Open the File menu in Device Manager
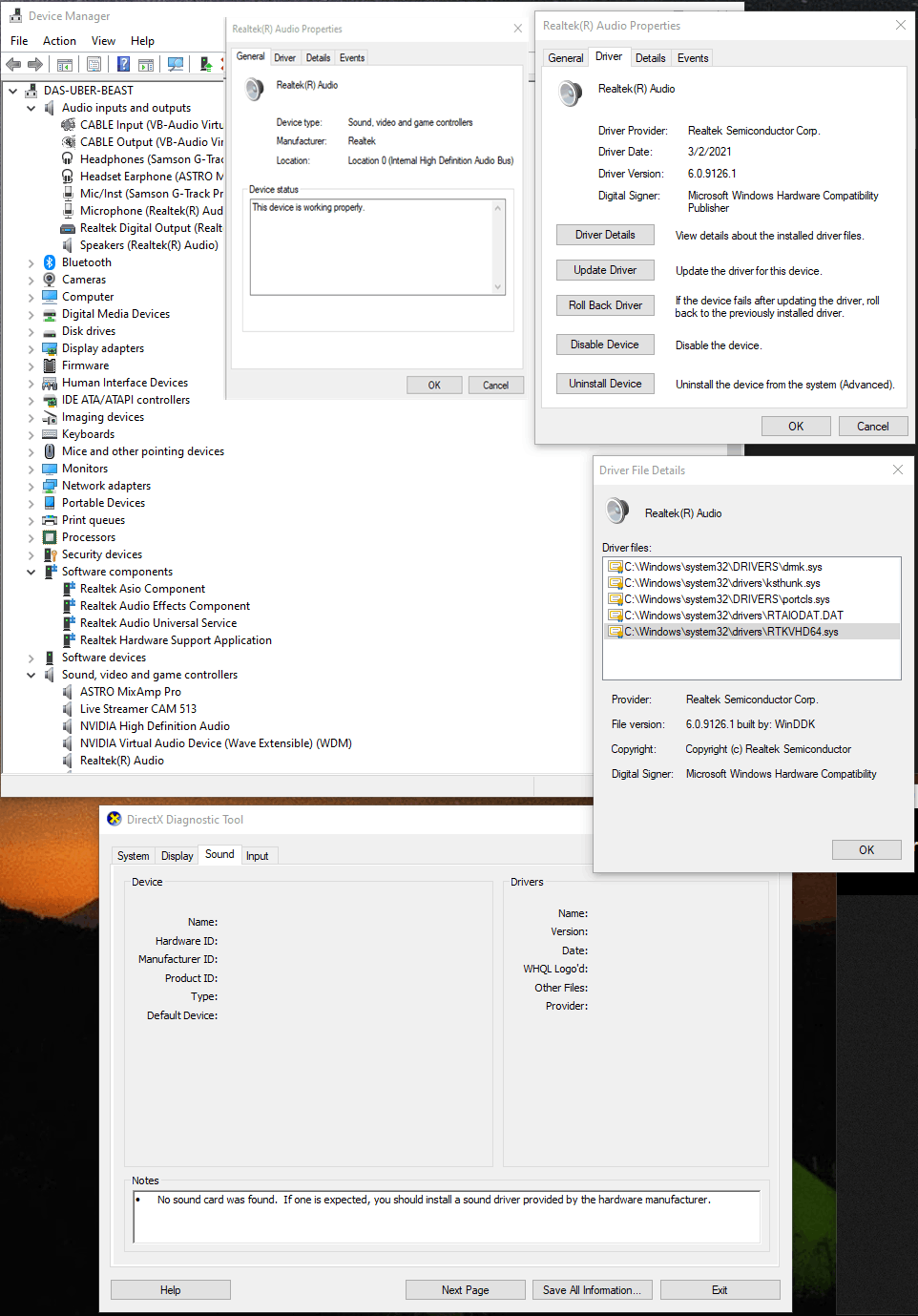Image resolution: width=918 pixels, height=1316 pixels. pos(19,41)
